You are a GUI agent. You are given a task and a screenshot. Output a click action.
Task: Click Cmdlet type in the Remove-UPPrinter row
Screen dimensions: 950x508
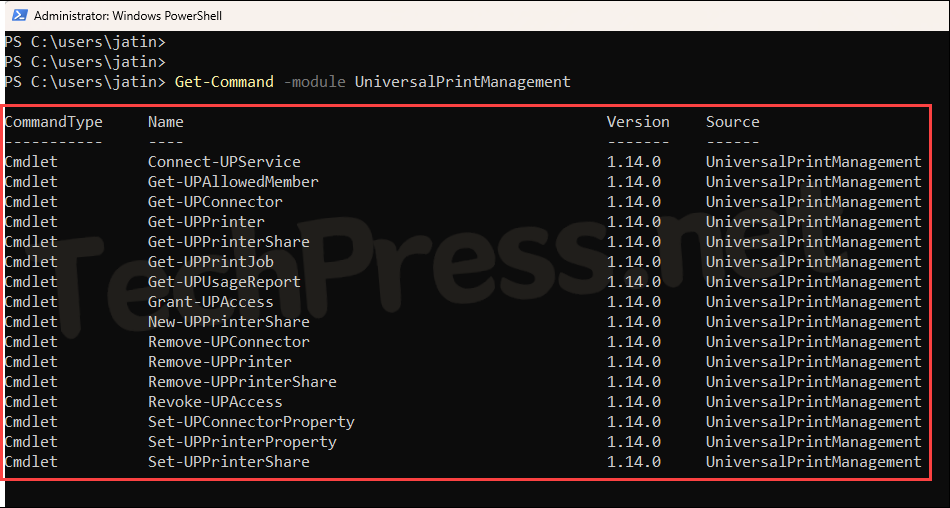click(x=31, y=362)
